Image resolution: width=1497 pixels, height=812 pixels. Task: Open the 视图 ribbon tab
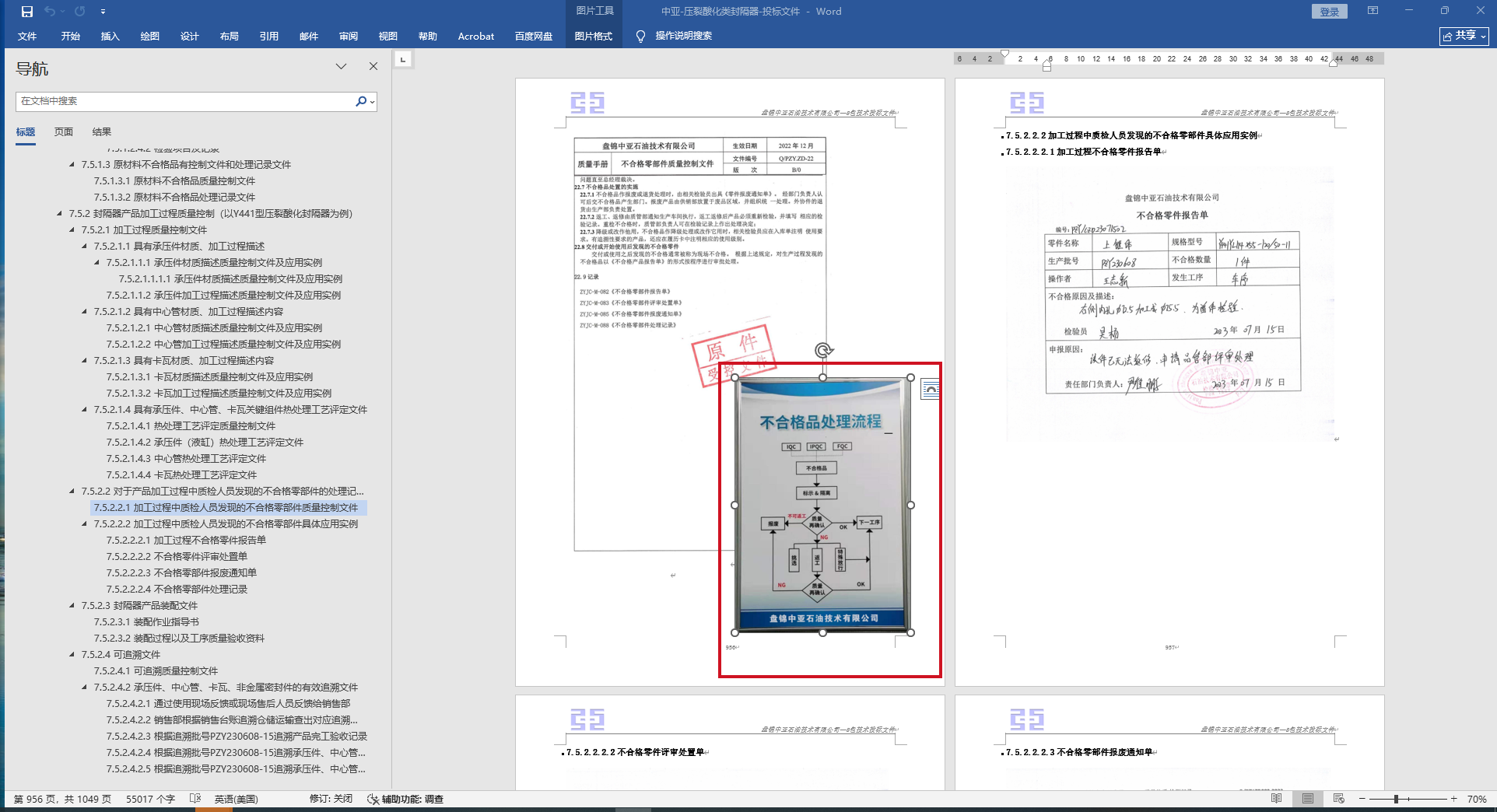coord(388,36)
